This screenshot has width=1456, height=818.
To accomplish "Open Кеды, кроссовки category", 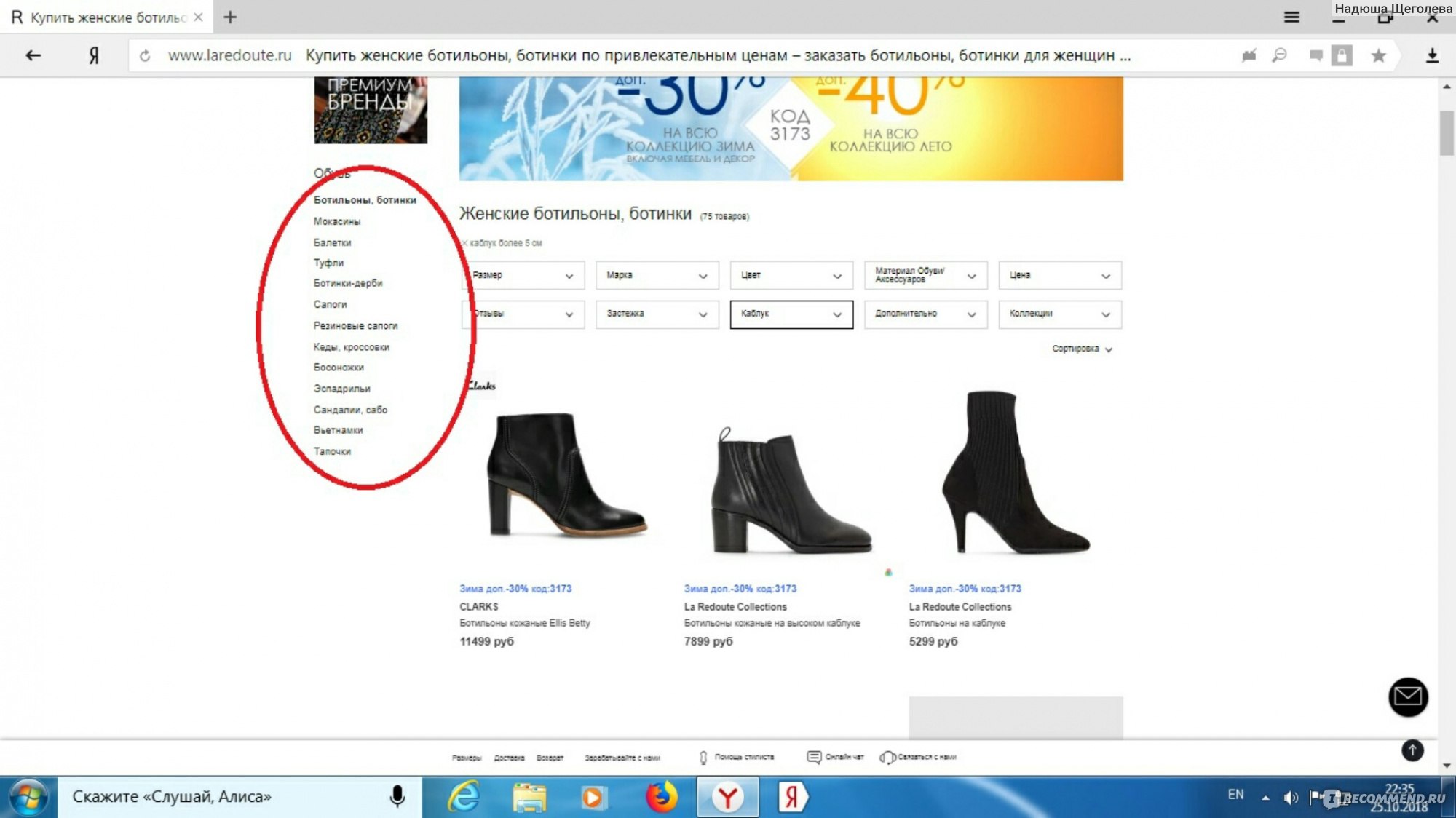I will (x=351, y=347).
